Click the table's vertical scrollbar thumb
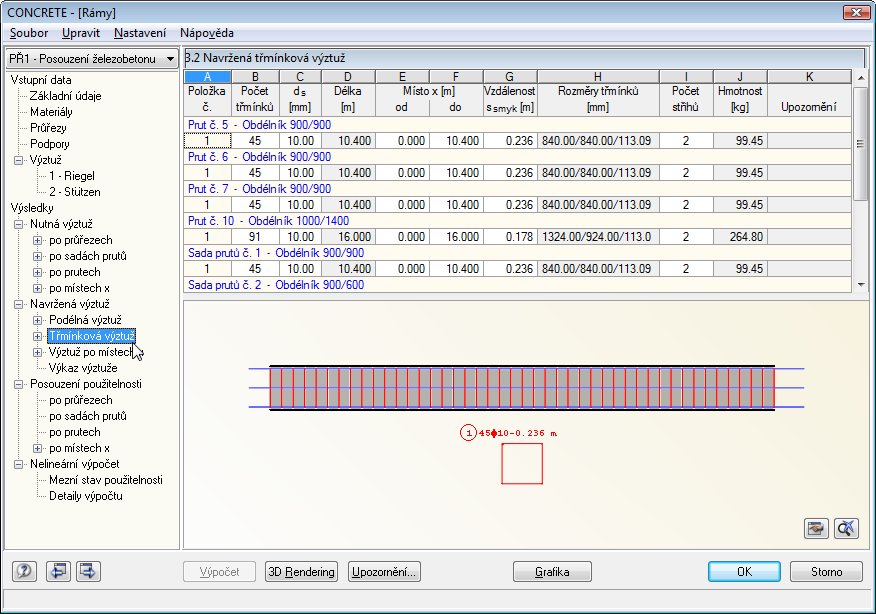The height and width of the screenshot is (614, 876). point(860,142)
